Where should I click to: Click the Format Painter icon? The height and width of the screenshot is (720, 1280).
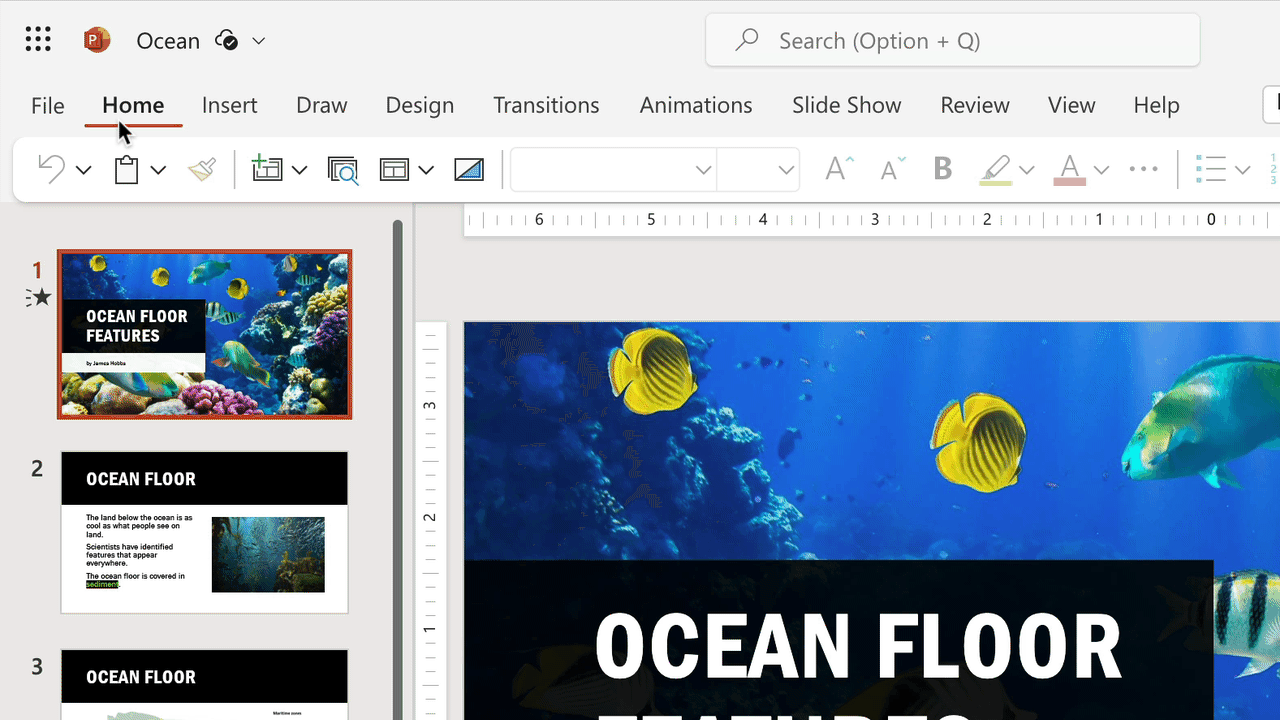(201, 169)
